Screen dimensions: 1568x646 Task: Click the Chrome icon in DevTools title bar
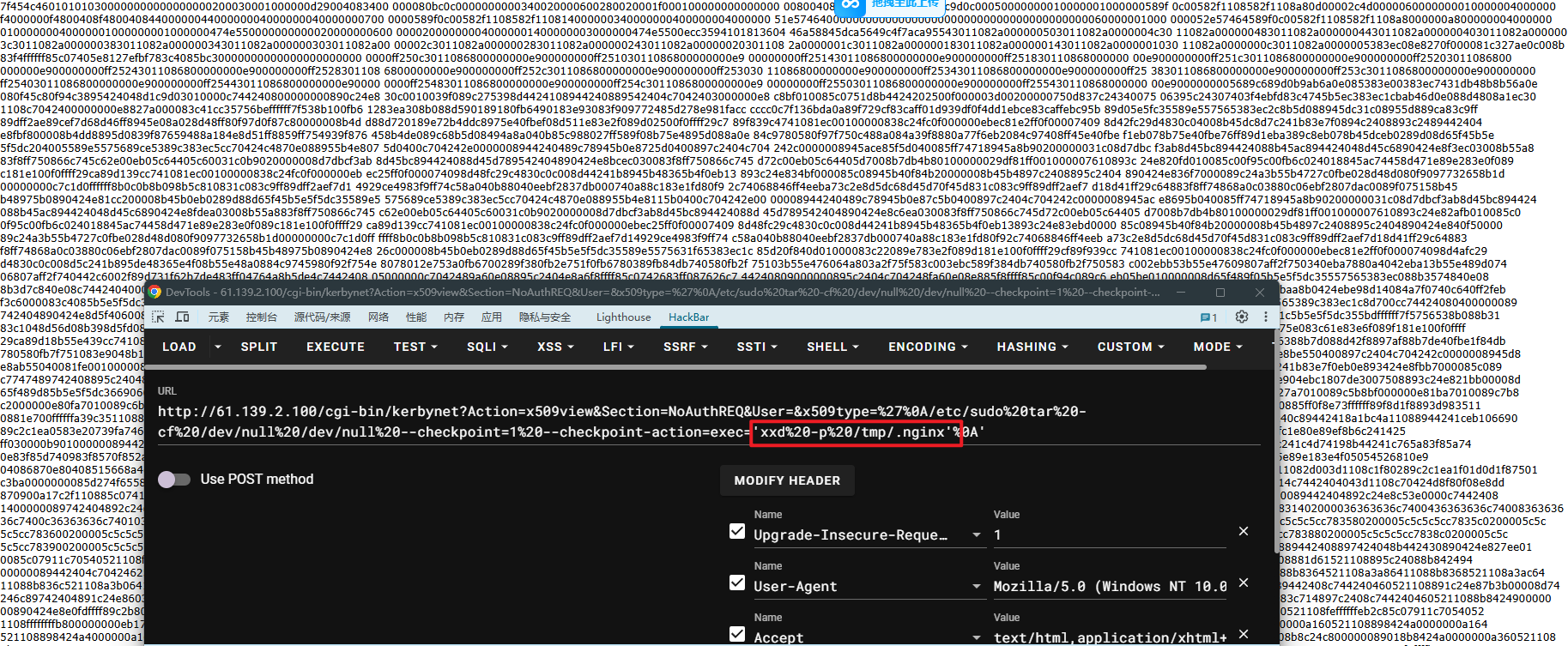154,292
